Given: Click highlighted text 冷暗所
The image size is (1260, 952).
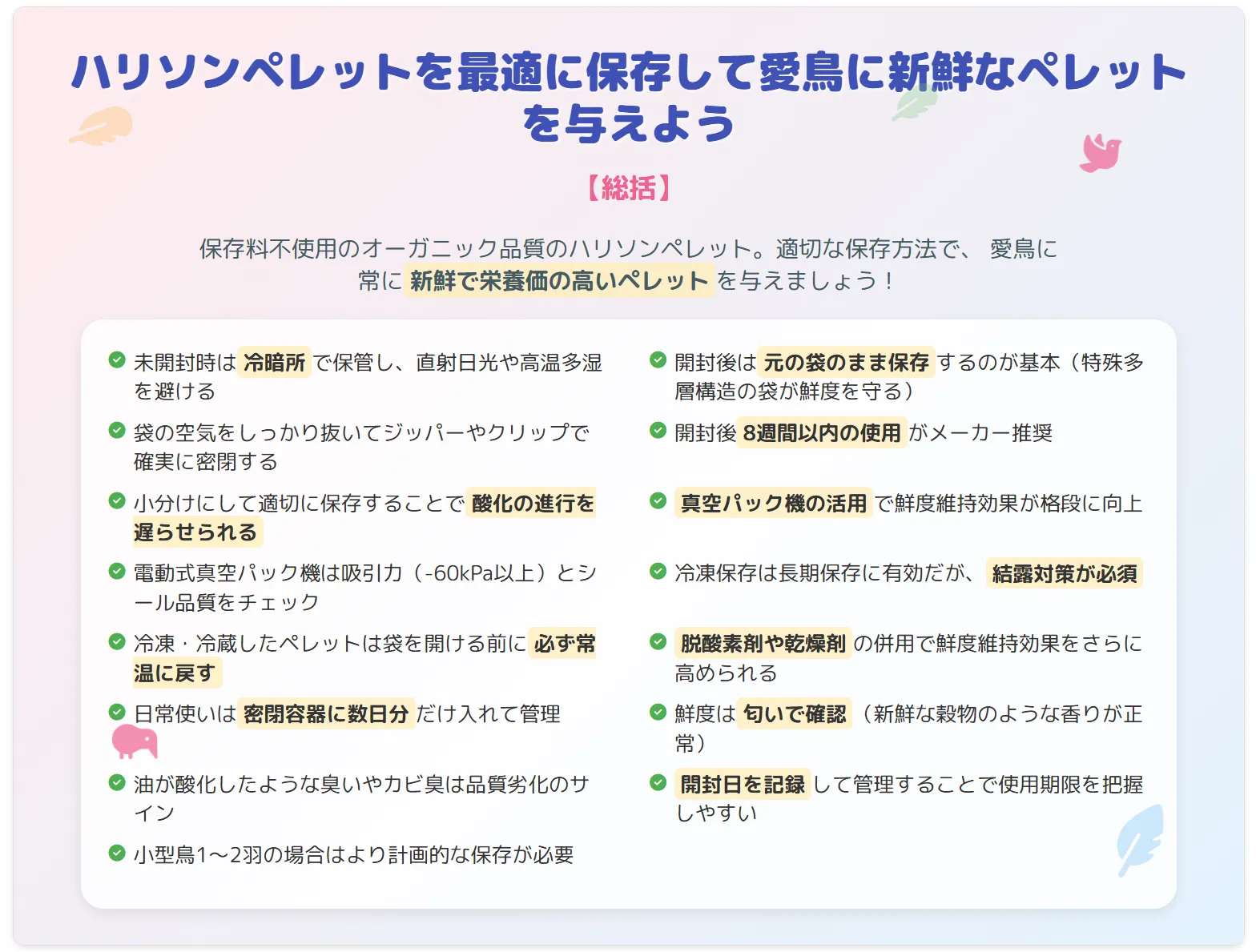Looking at the screenshot, I should pos(274,363).
